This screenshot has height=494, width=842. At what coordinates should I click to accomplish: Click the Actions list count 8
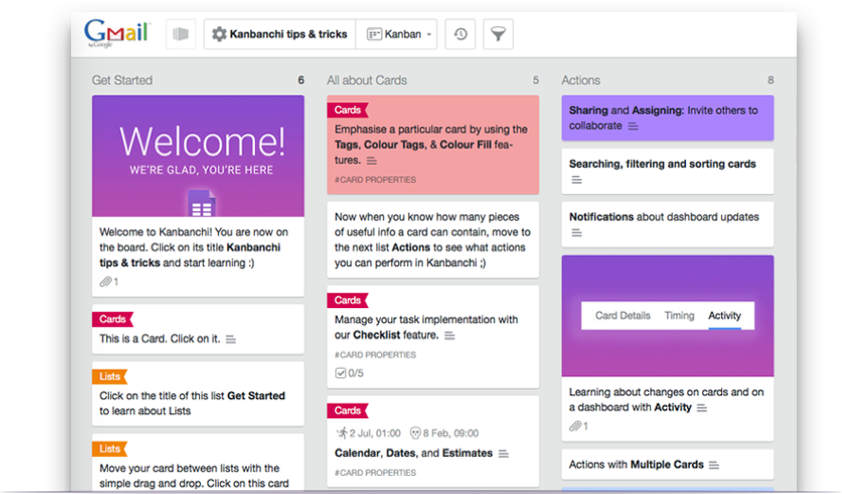[x=771, y=80]
